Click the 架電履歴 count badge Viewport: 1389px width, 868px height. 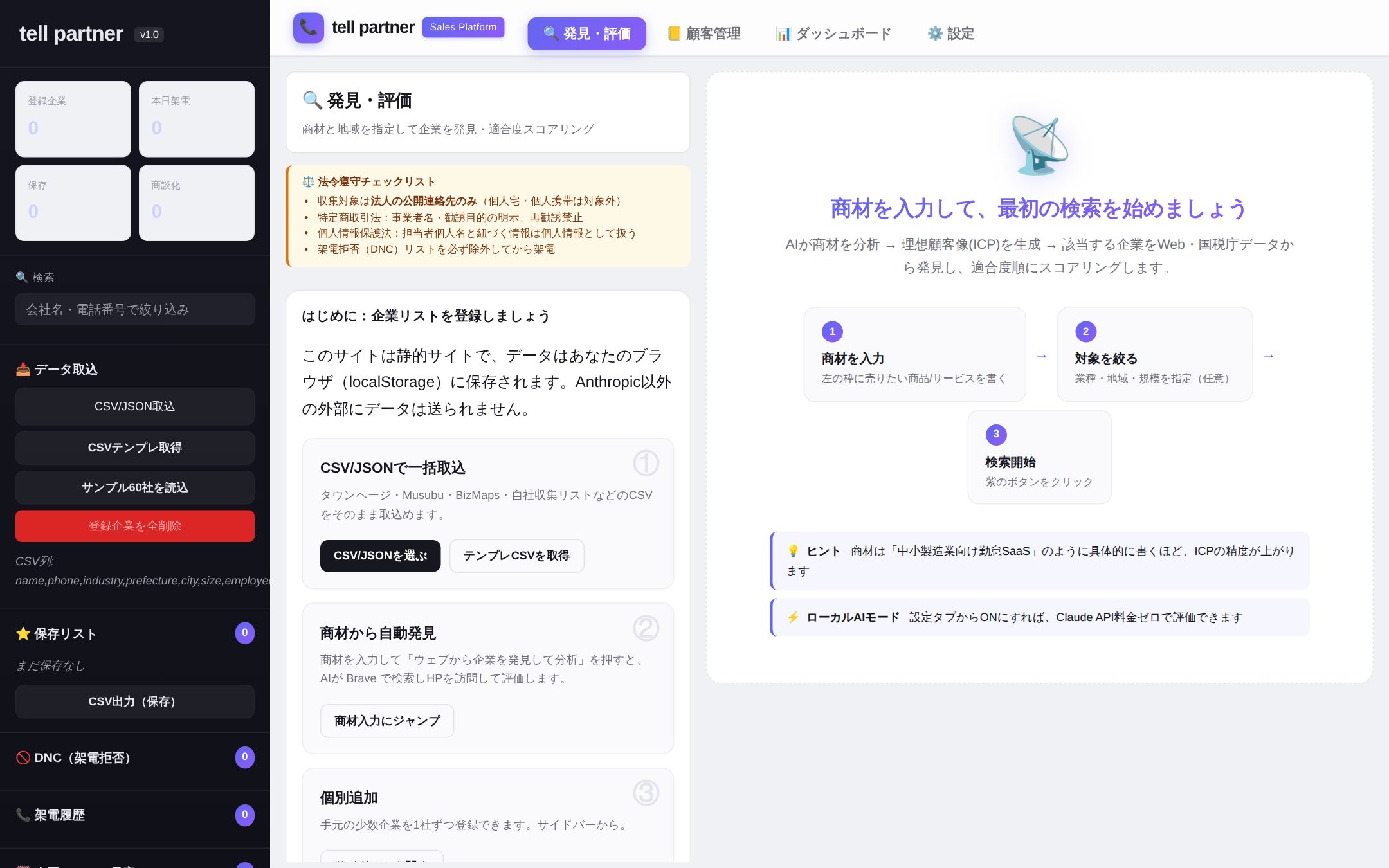click(244, 815)
